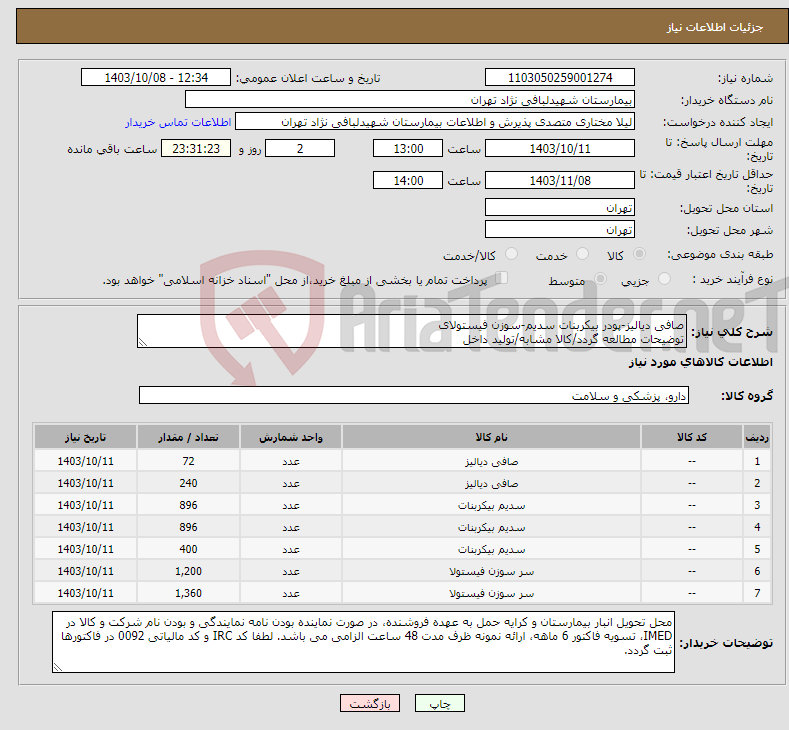
Task: Click the delivery province تهران field
Action: 560,207
